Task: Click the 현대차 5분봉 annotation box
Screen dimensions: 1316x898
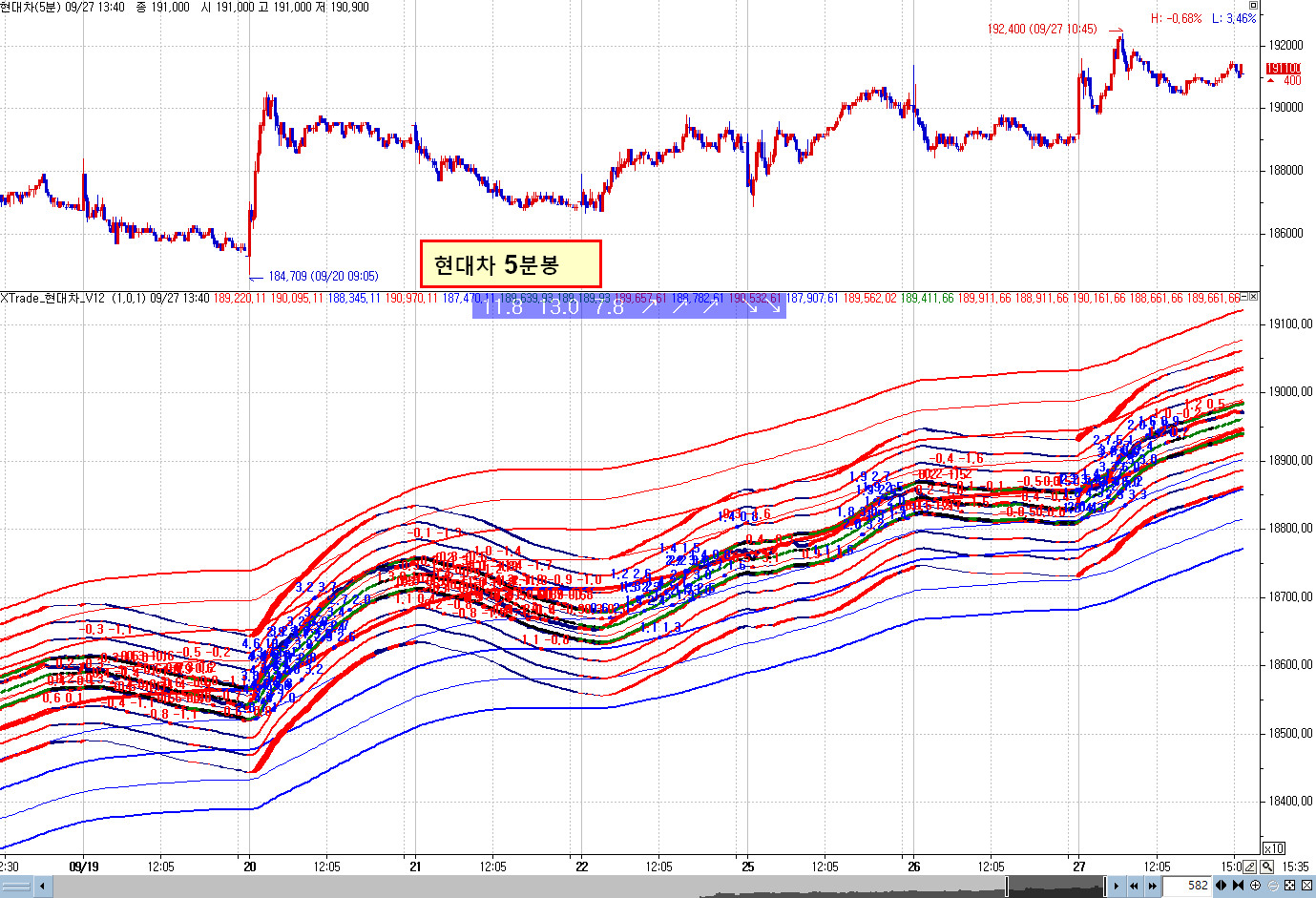Action: [511, 263]
